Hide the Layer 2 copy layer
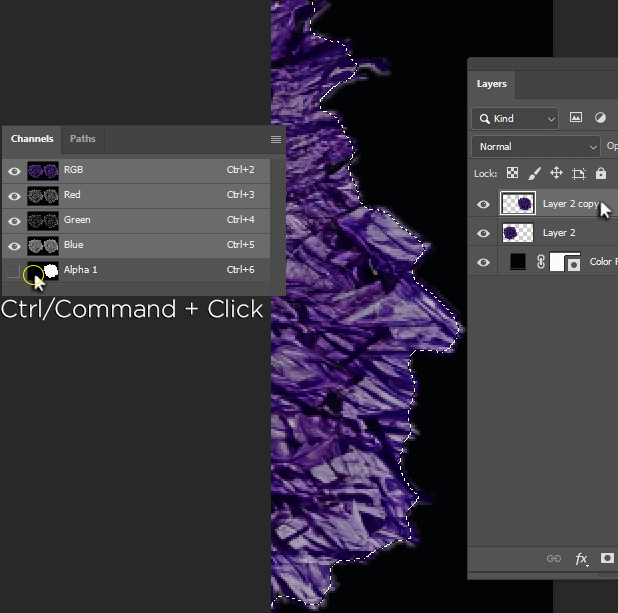 483,204
